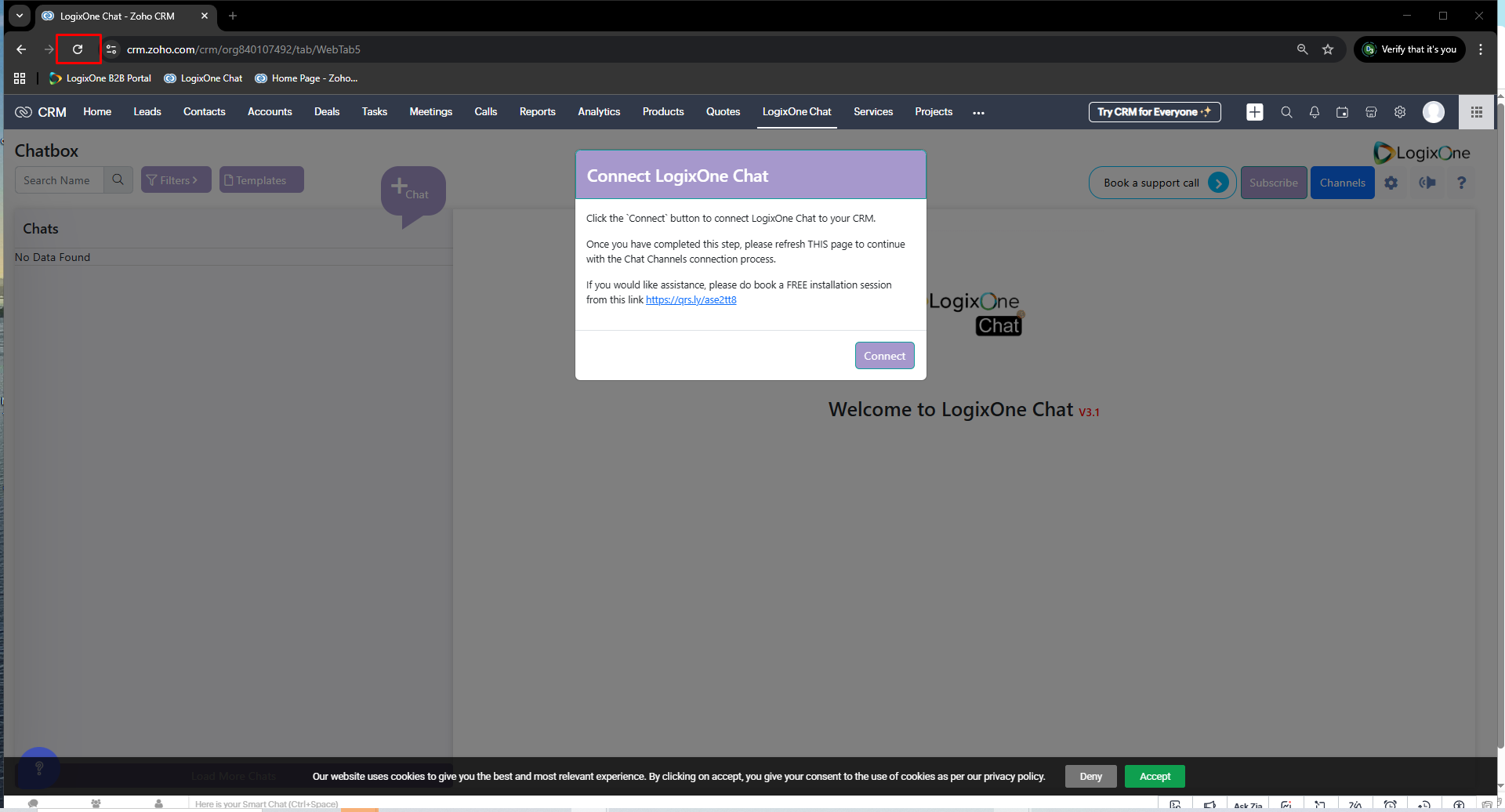Click the URL address bar

705,49
